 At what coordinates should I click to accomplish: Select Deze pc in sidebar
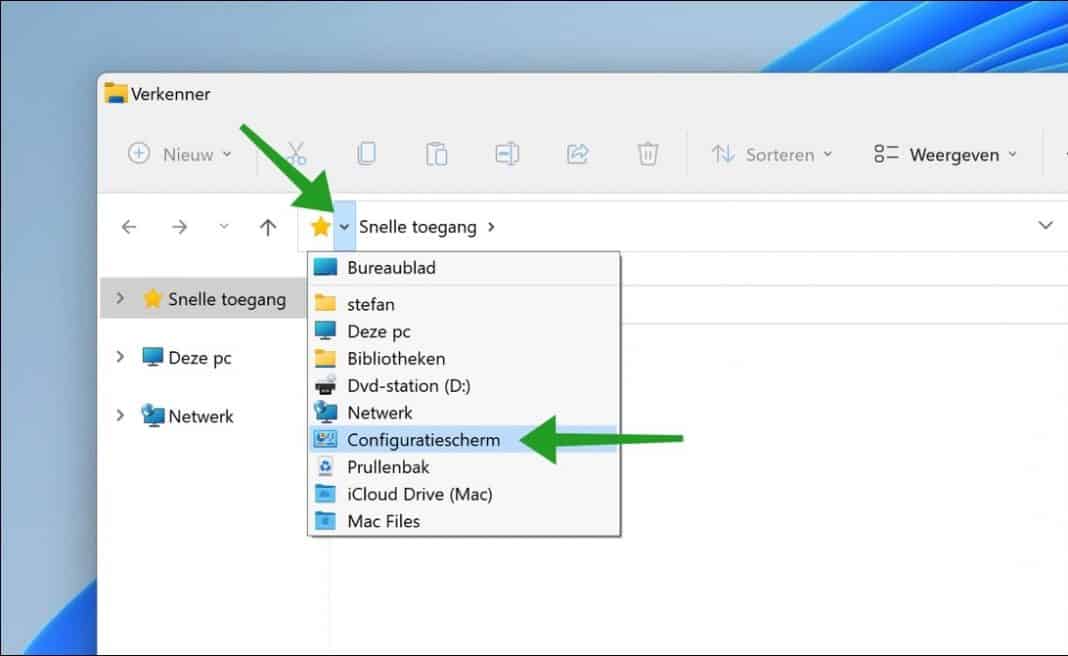(187, 358)
